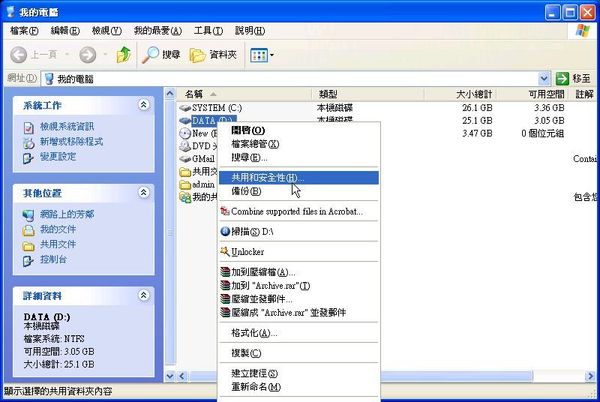The height and width of the screenshot is (402, 600).
Task: Open 控制台 control panel link
Action: pyautogui.click(x=54, y=259)
